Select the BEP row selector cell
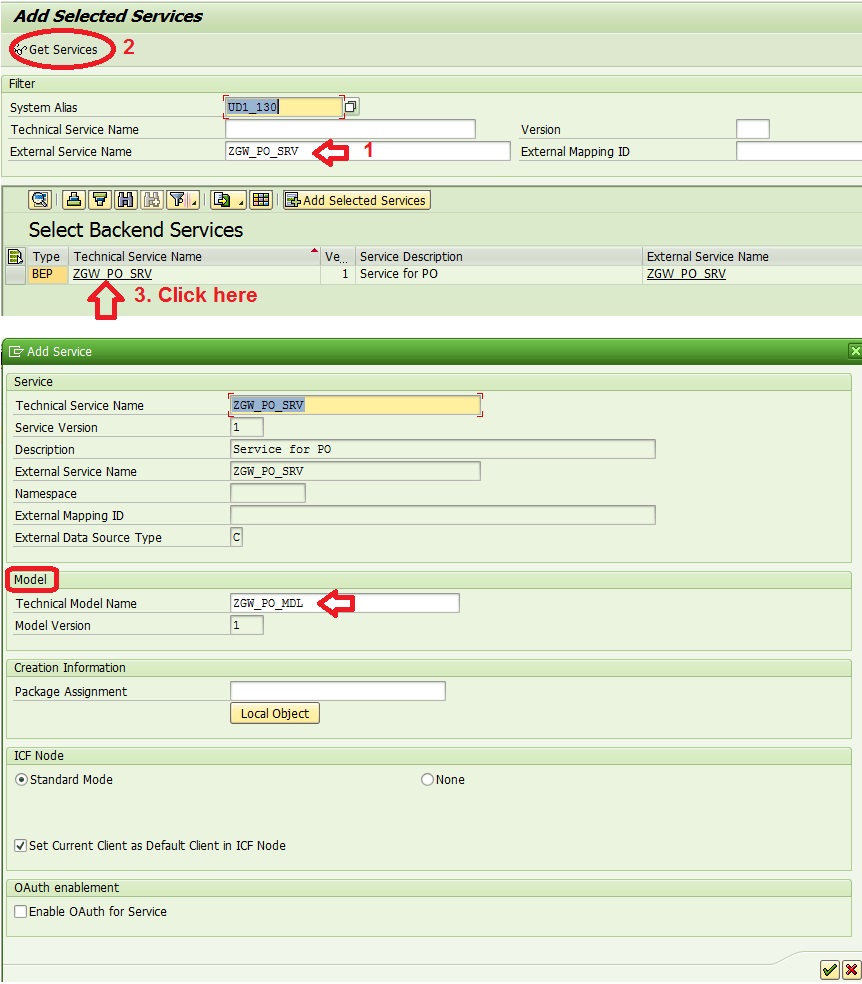Image resolution: width=862 pixels, height=984 pixels. (x=16, y=274)
